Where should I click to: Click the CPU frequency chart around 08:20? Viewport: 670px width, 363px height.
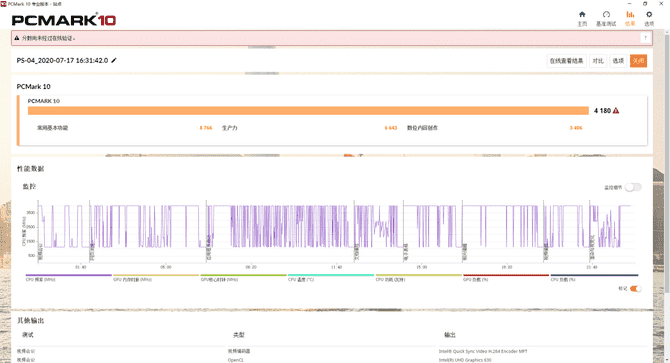[x=251, y=226]
